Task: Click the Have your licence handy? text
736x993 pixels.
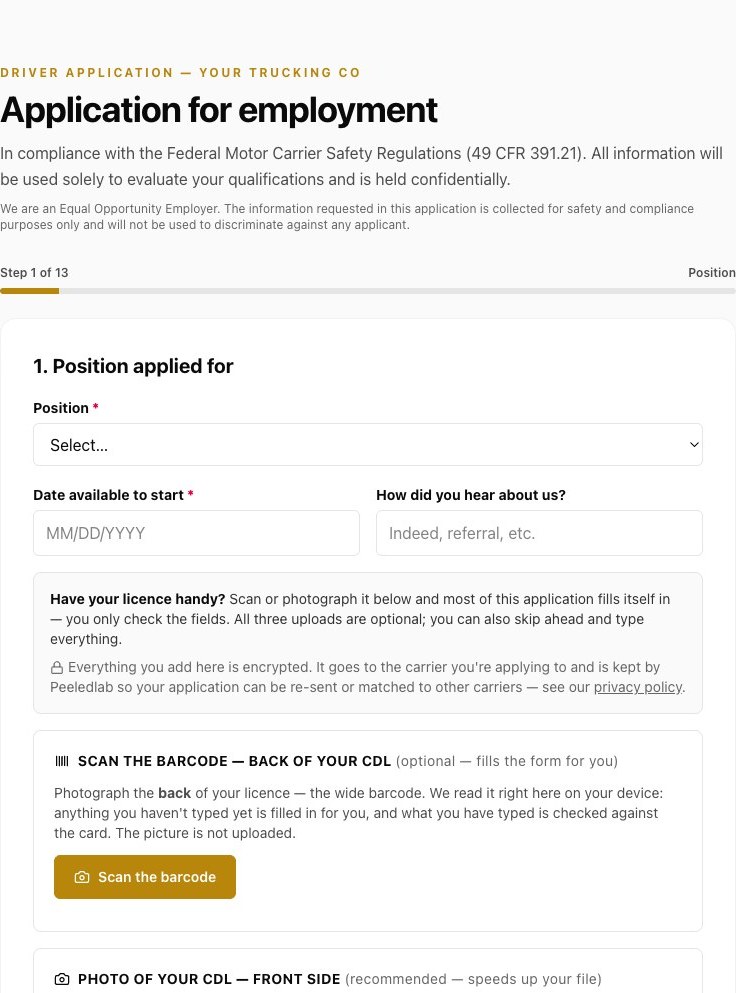Action: 137,599
